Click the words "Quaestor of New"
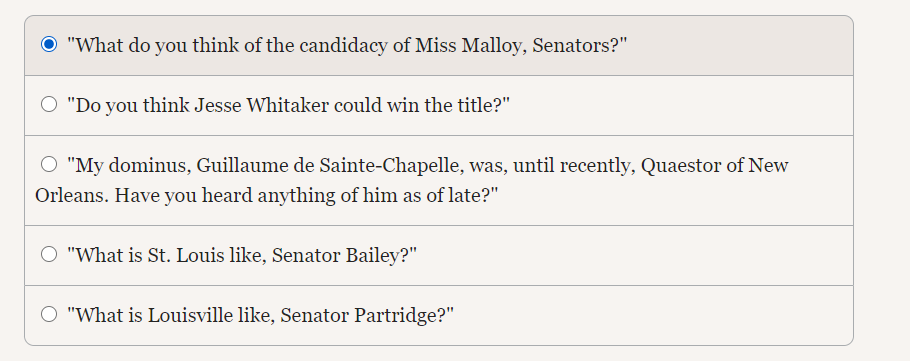 [714, 166]
